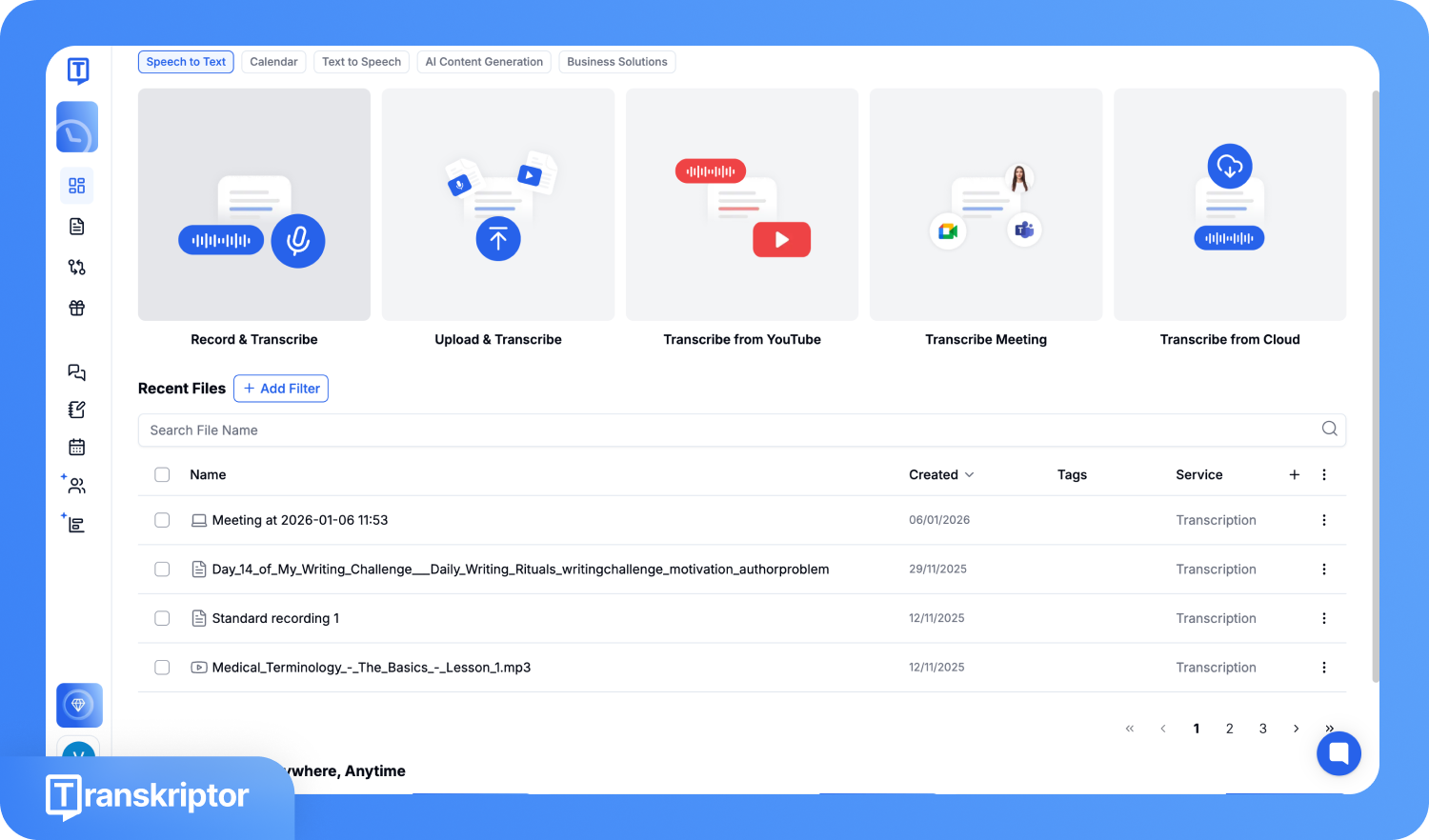Screen dimensions: 1429x840
Task: Click the Add Filter button
Action: [x=281, y=389]
